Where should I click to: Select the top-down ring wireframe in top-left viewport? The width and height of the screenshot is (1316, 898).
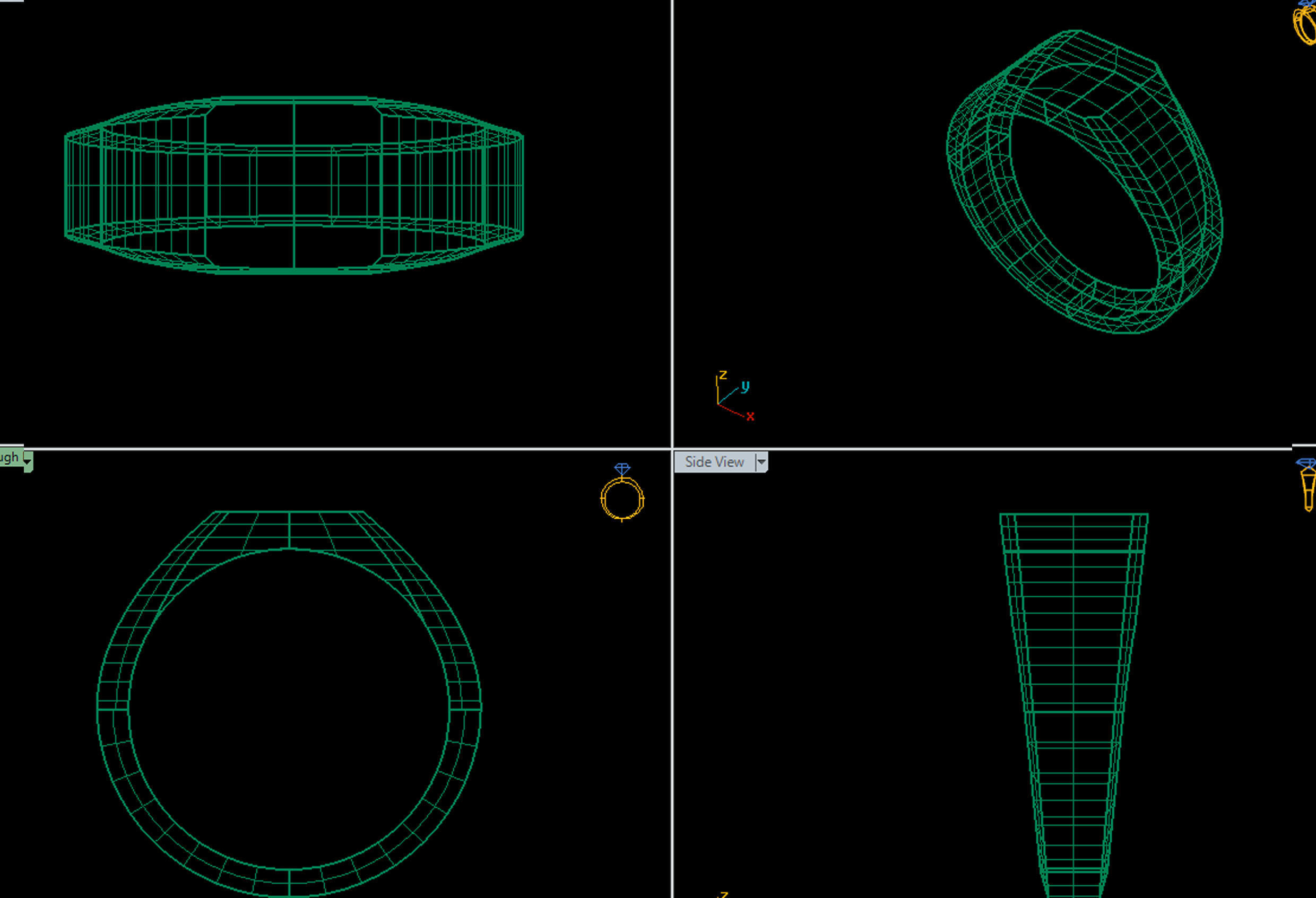pyautogui.click(x=294, y=185)
